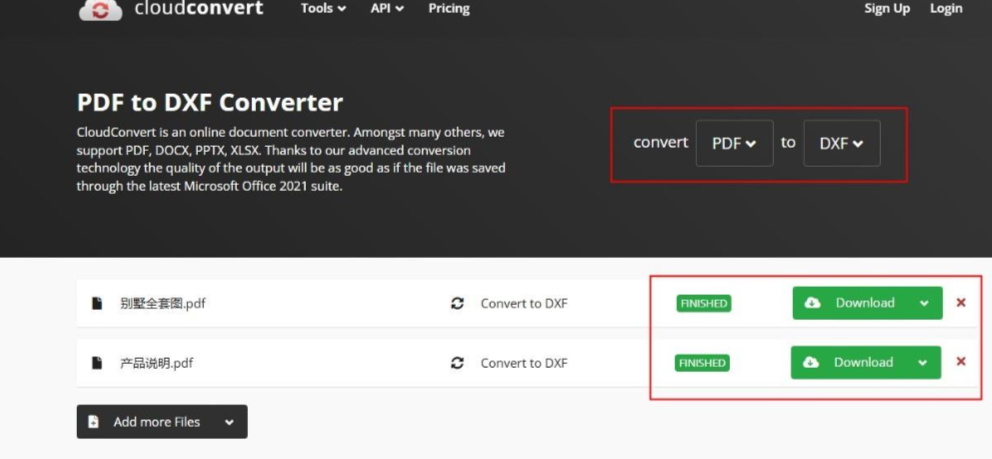Click the Add more Files button

162,422
